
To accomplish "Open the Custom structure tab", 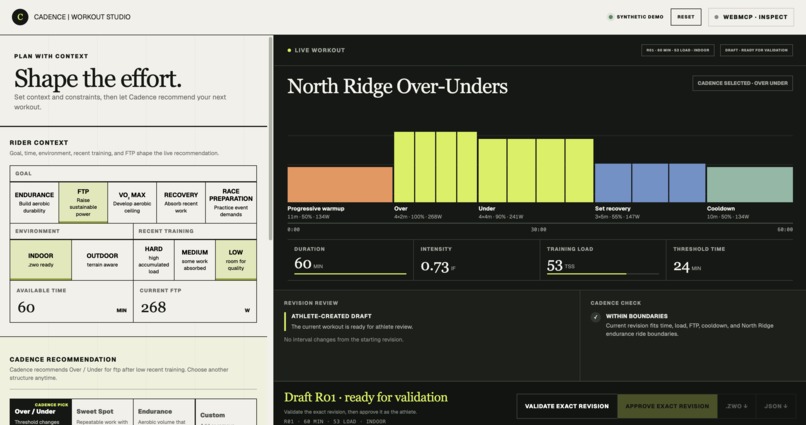I will pyautogui.click(x=226, y=412).
